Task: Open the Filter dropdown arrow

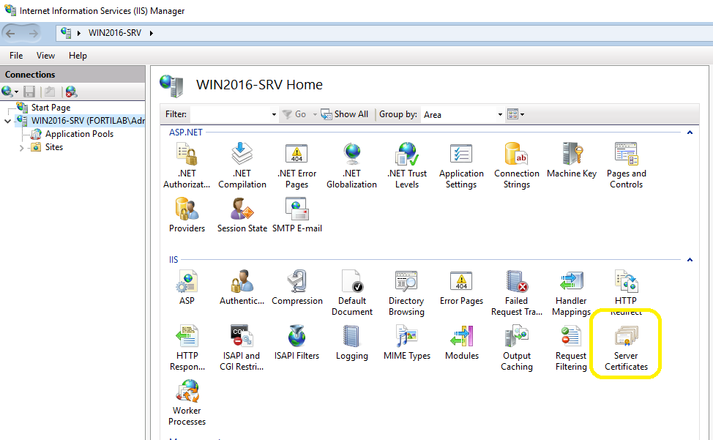Action: tap(274, 115)
